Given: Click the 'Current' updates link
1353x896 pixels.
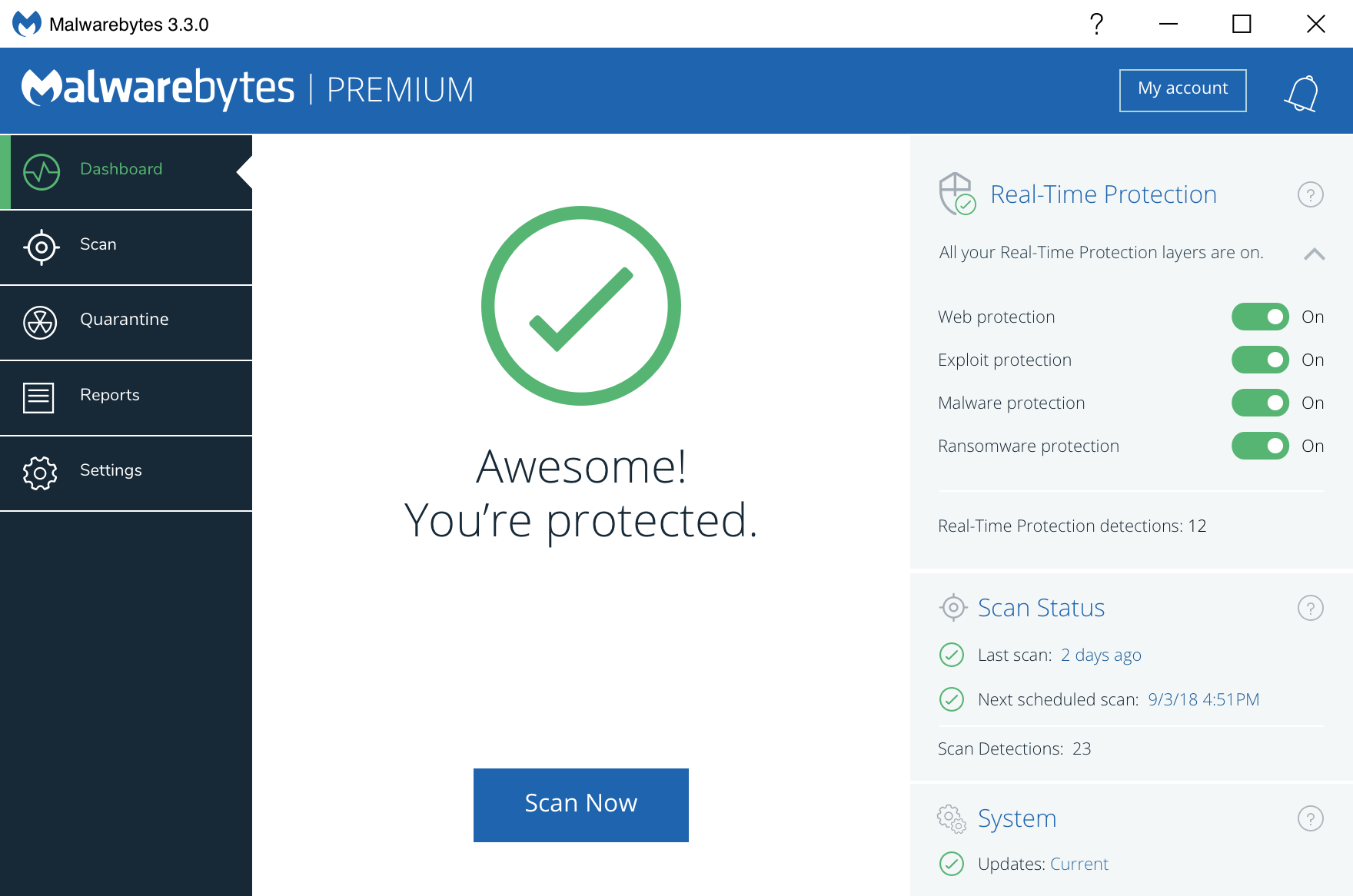Looking at the screenshot, I should point(1079,864).
